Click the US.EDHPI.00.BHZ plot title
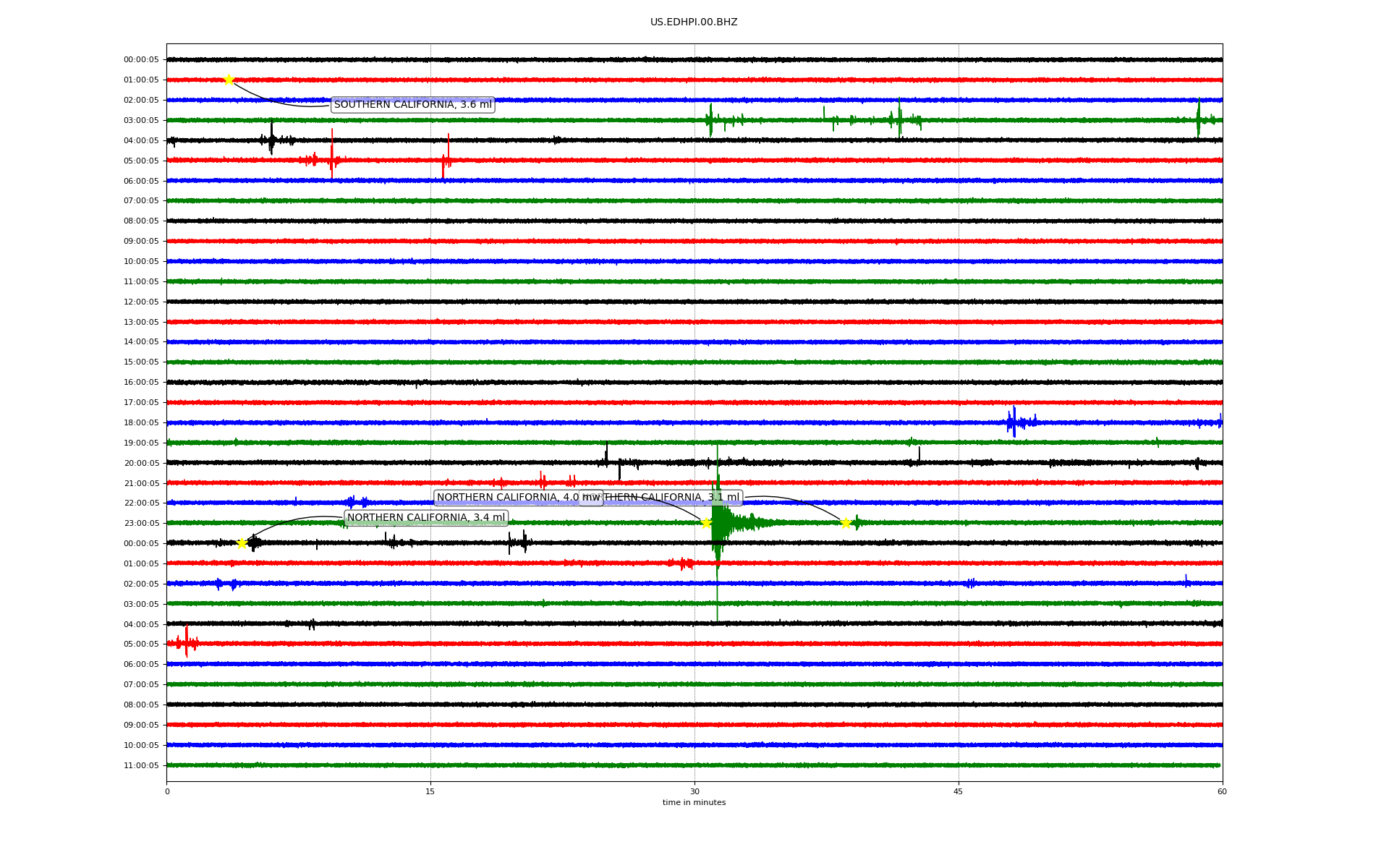1389x868 pixels. [693, 22]
